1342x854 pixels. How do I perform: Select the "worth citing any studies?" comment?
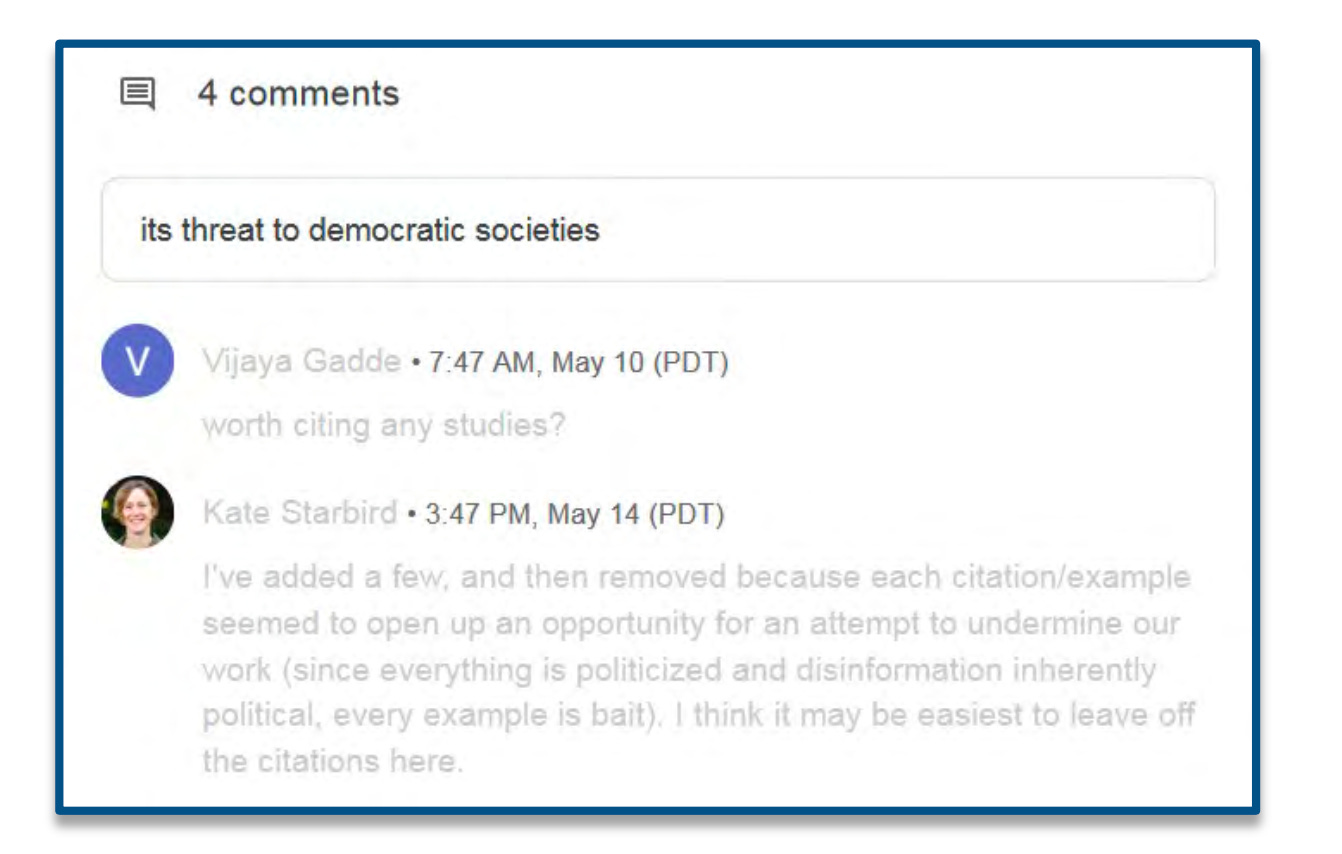tap(384, 426)
